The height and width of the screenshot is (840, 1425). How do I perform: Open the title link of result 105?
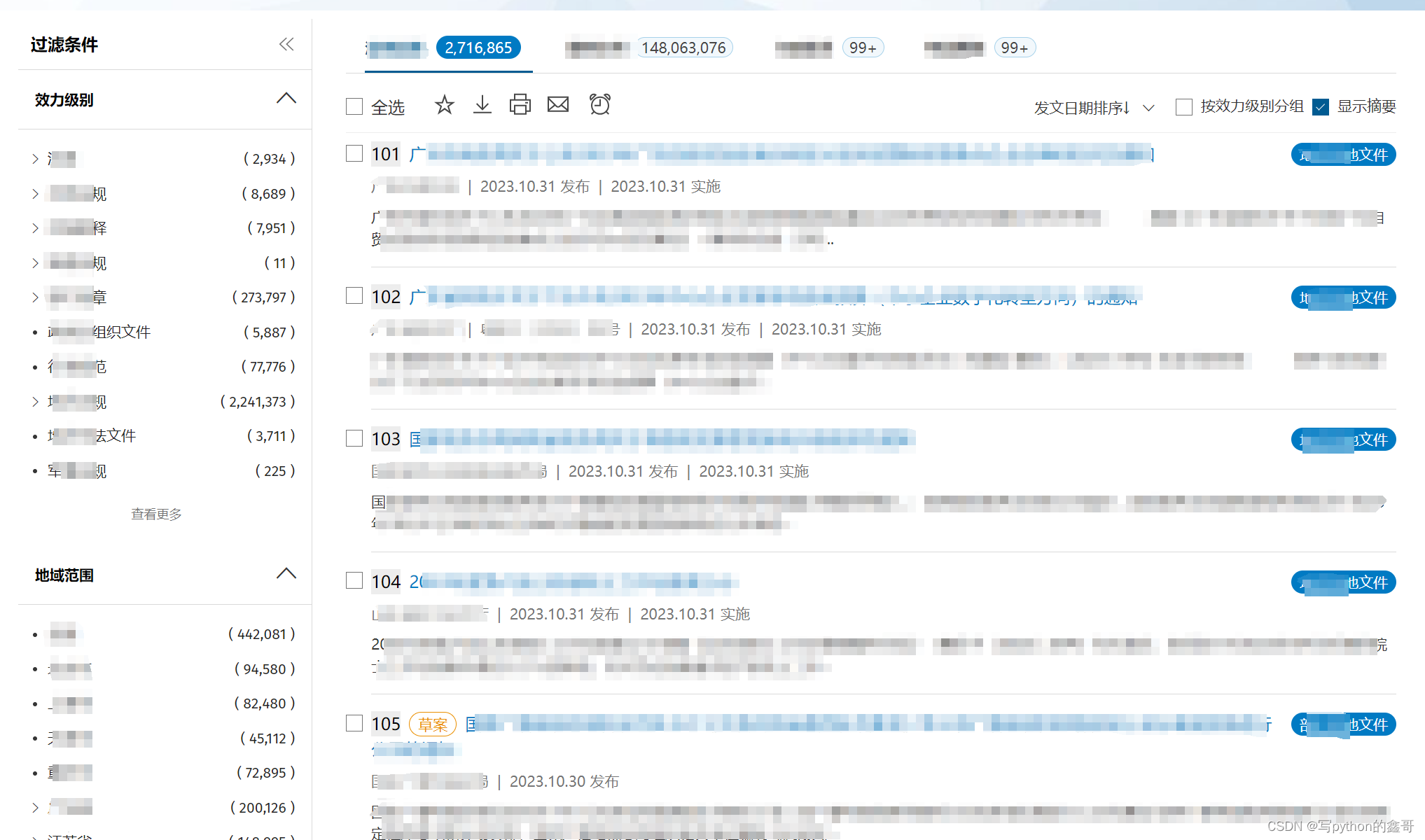[869, 724]
